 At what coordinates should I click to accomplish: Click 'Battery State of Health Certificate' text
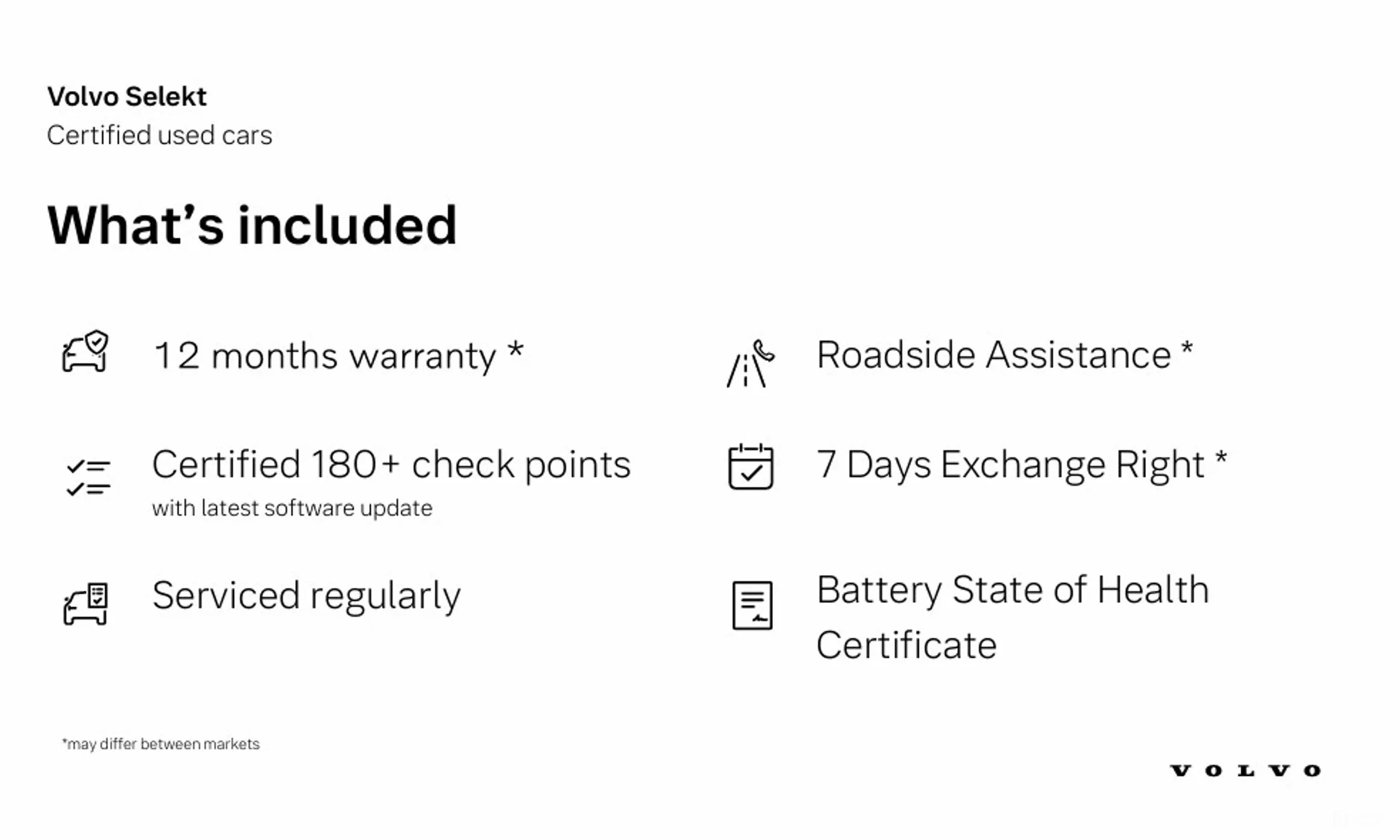[x=1013, y=617]
